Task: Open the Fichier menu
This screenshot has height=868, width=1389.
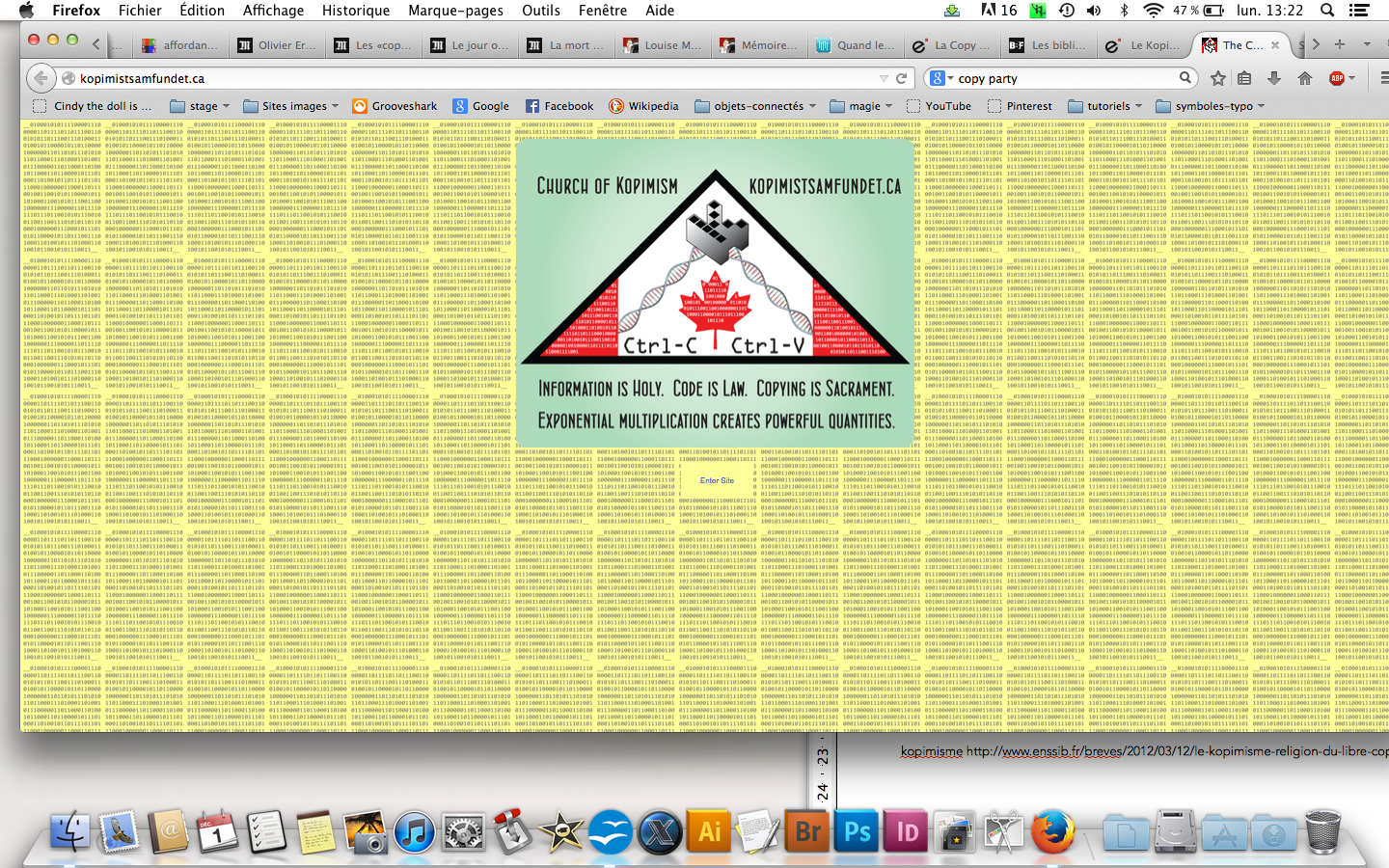Action: pos(140,11)
